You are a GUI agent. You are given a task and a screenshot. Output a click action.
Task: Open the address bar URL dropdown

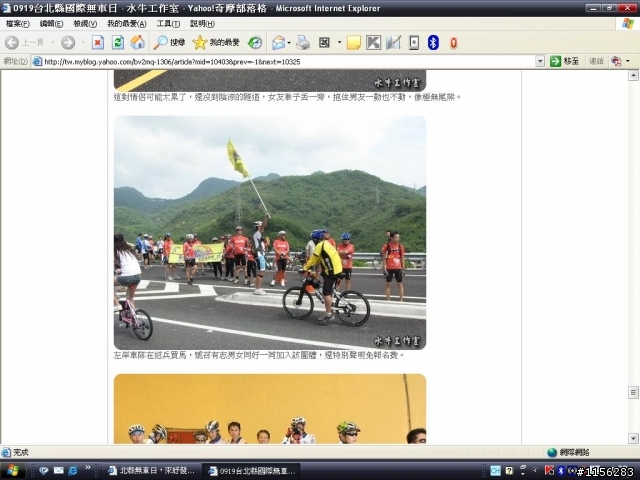coord(540,62)
